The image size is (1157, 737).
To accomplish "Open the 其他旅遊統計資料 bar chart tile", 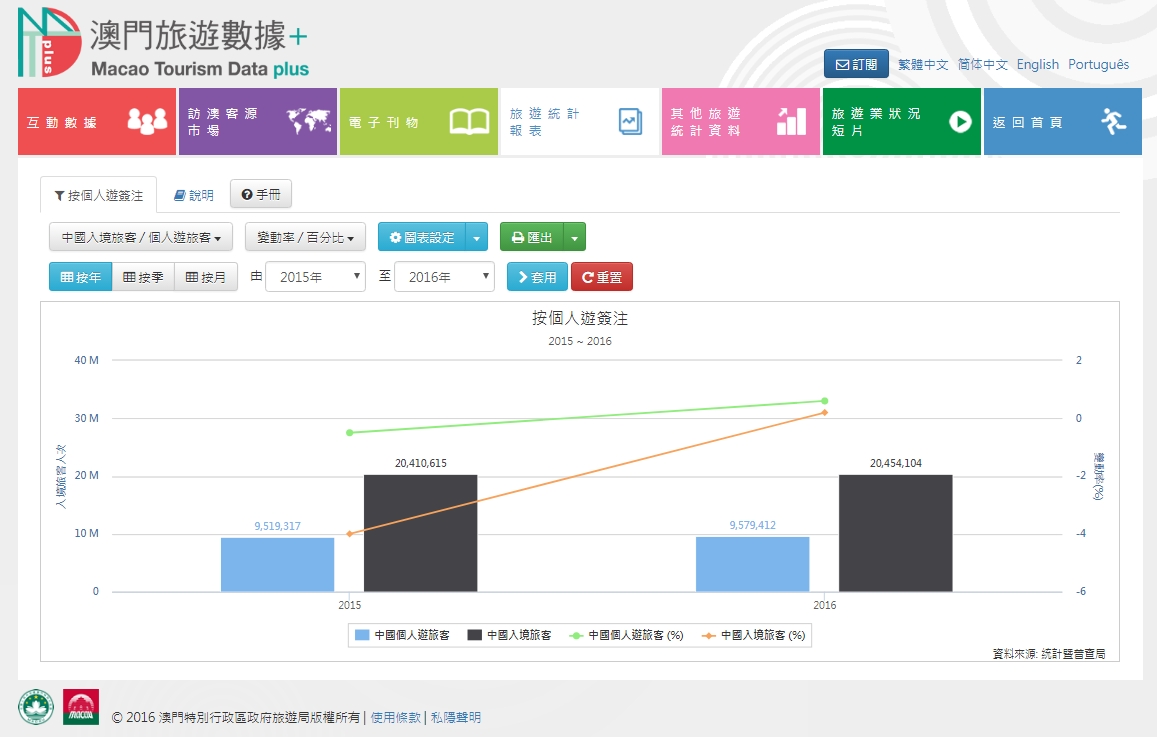I will click(740, 122).
